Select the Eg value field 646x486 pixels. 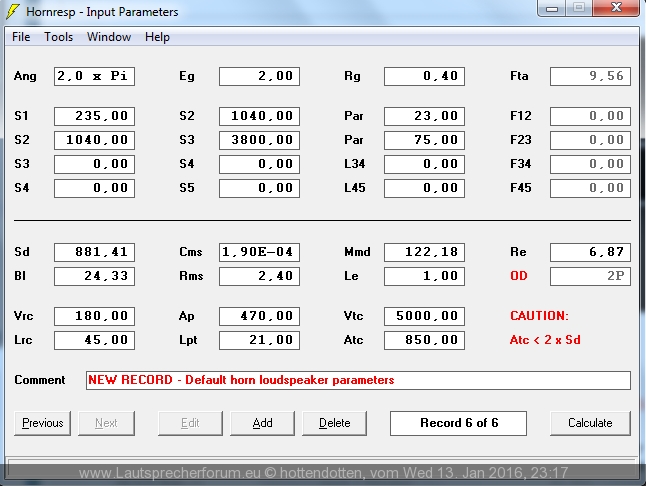(259, 76)
